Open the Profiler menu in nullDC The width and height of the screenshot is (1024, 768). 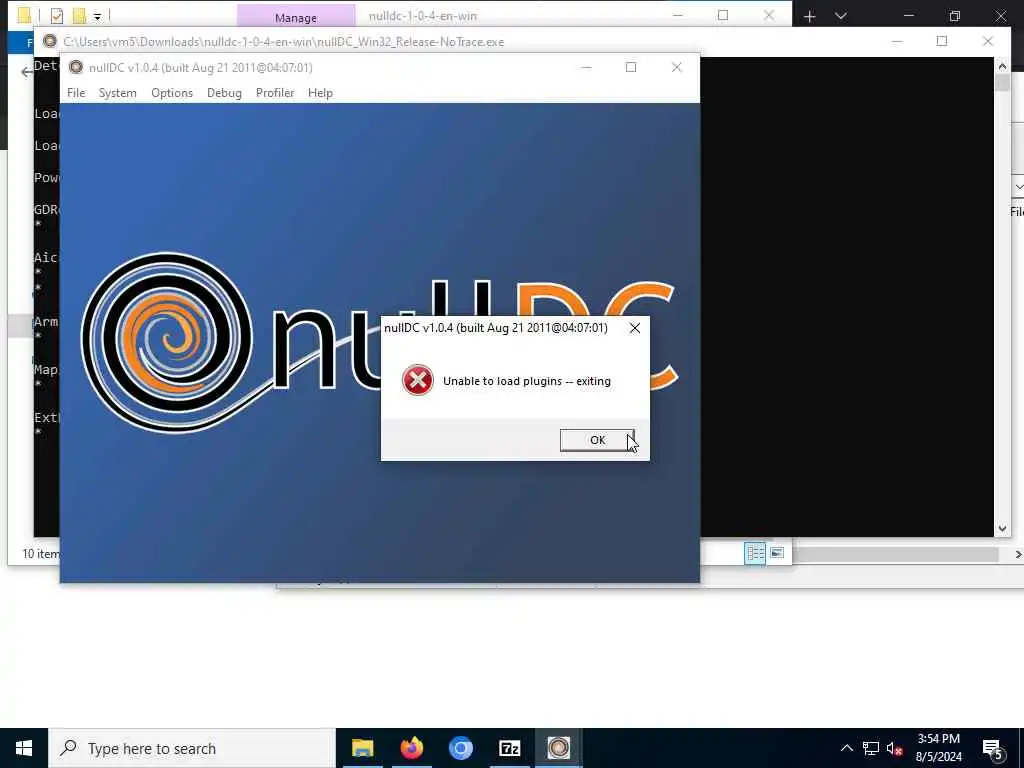tap(275, 93)
